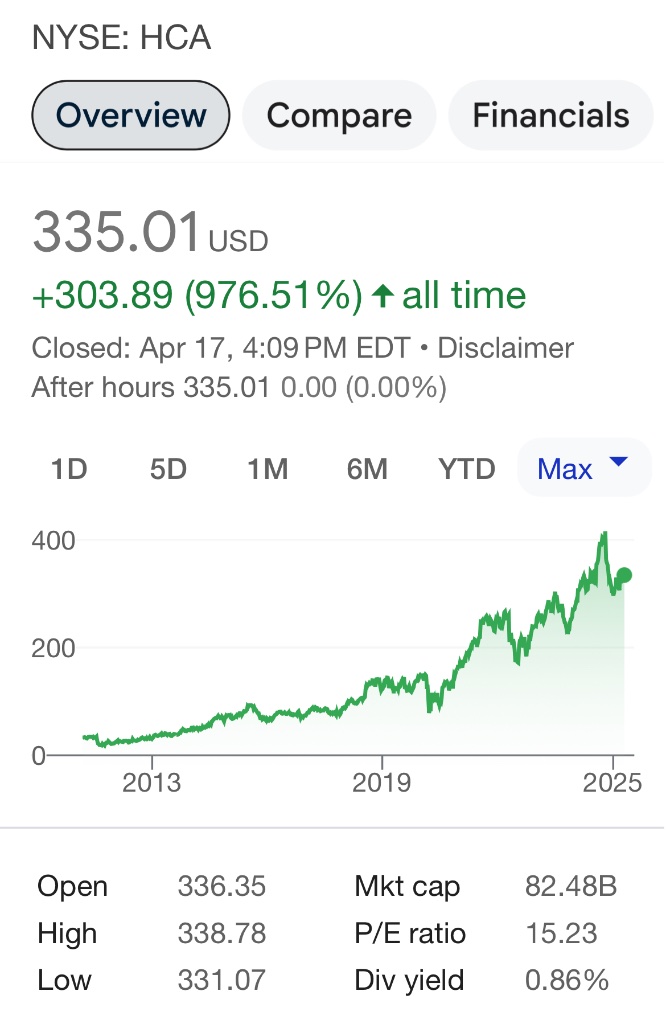Screen dimensions: 666x1024
Task: Switch chart to 1M range
Action: tap(268, 468)
